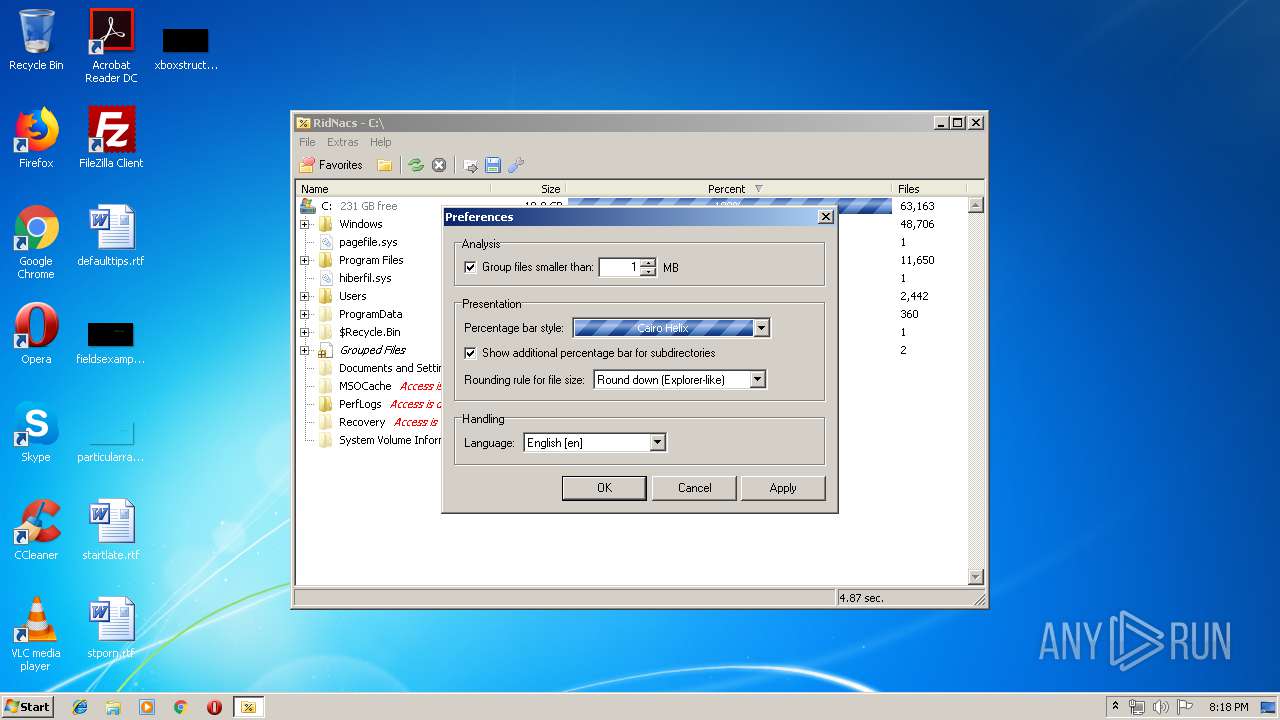Viewport: 1280px width, 720px height.
Task: Open CCleaner desktop icon
Action: click(36, 530)
